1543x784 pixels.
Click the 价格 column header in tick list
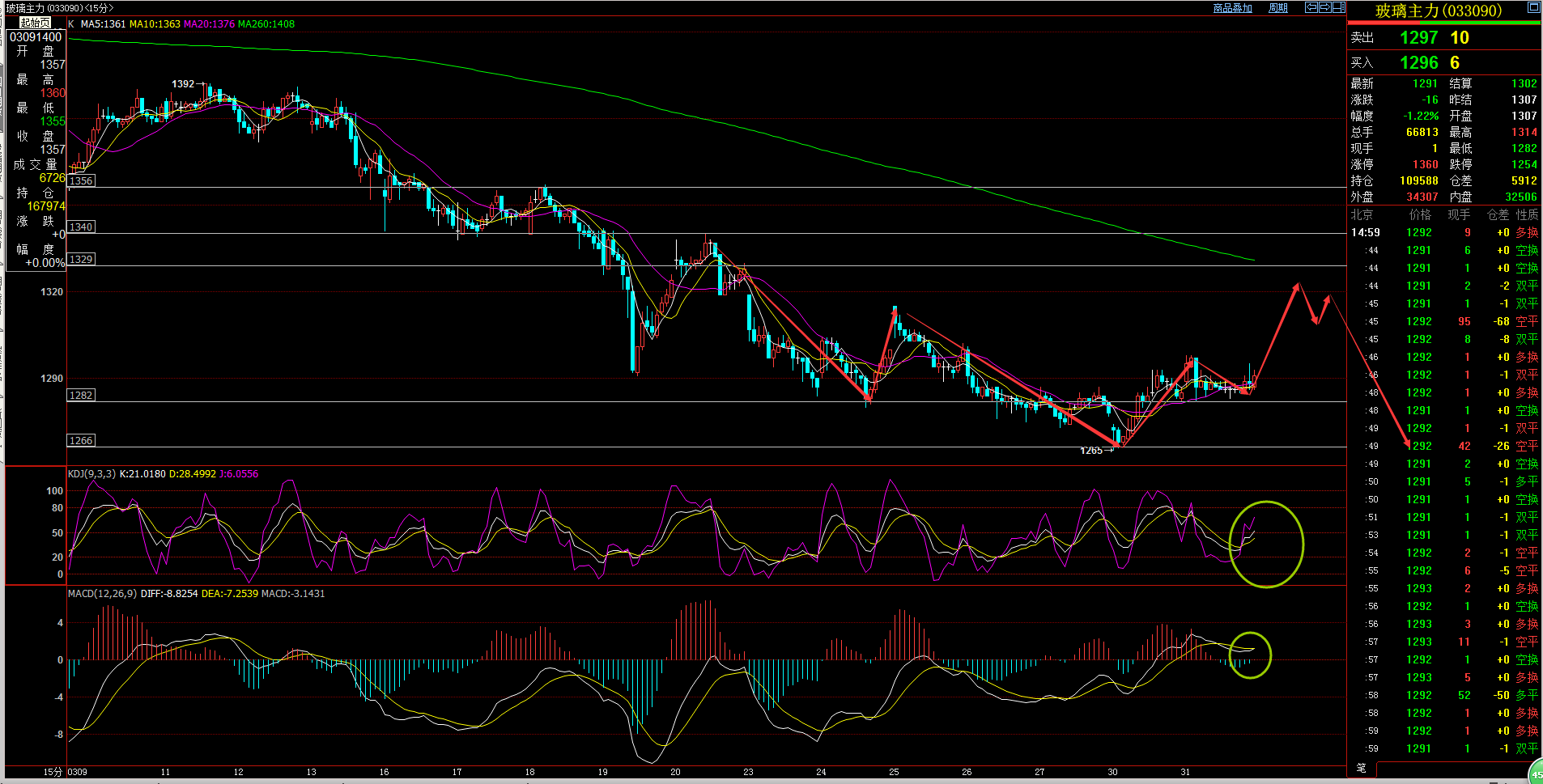(x=1420, y=214)
